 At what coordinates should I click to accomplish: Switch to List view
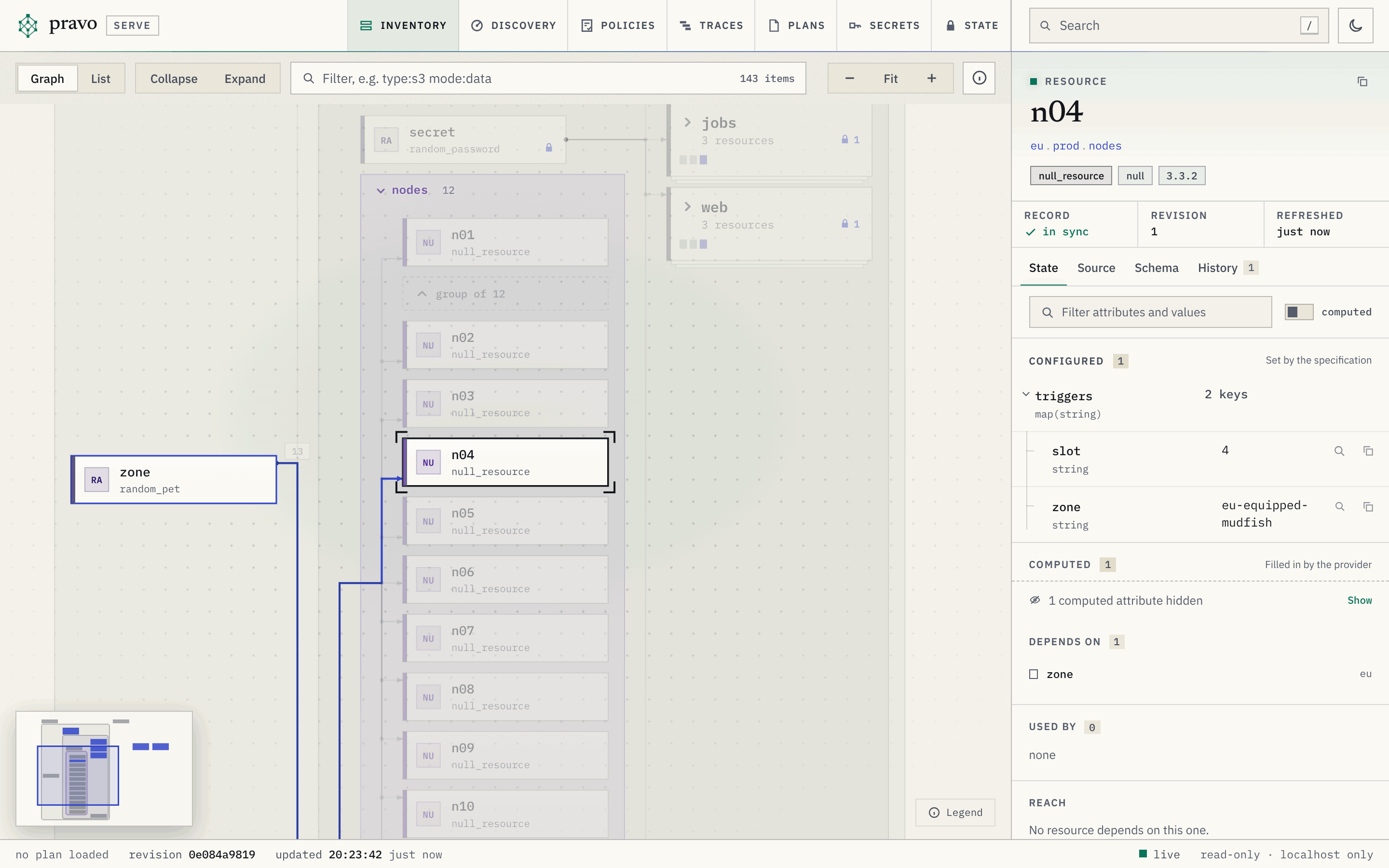pos(100,79)
